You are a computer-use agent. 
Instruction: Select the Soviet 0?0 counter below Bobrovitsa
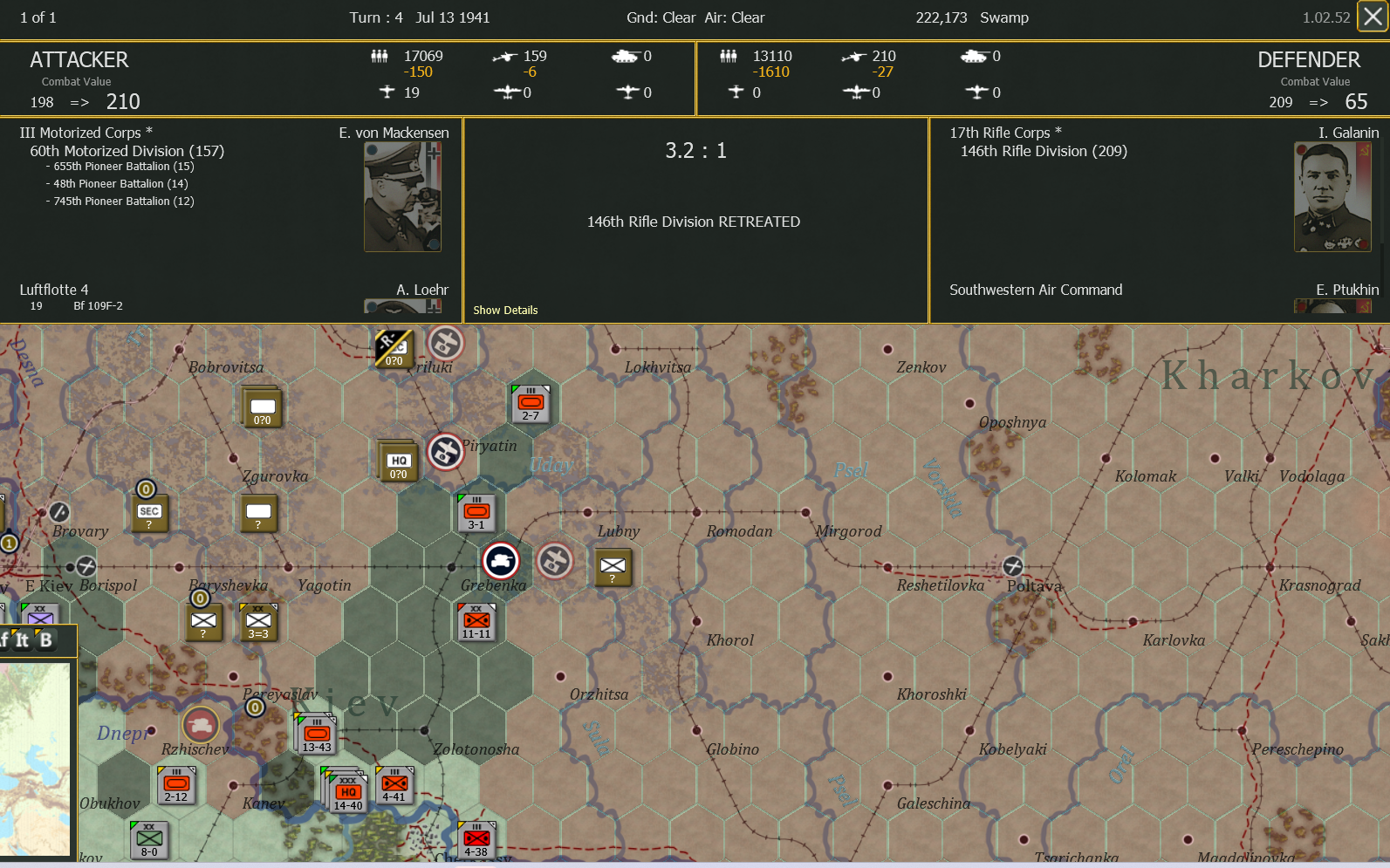click(x=262, y=407)
